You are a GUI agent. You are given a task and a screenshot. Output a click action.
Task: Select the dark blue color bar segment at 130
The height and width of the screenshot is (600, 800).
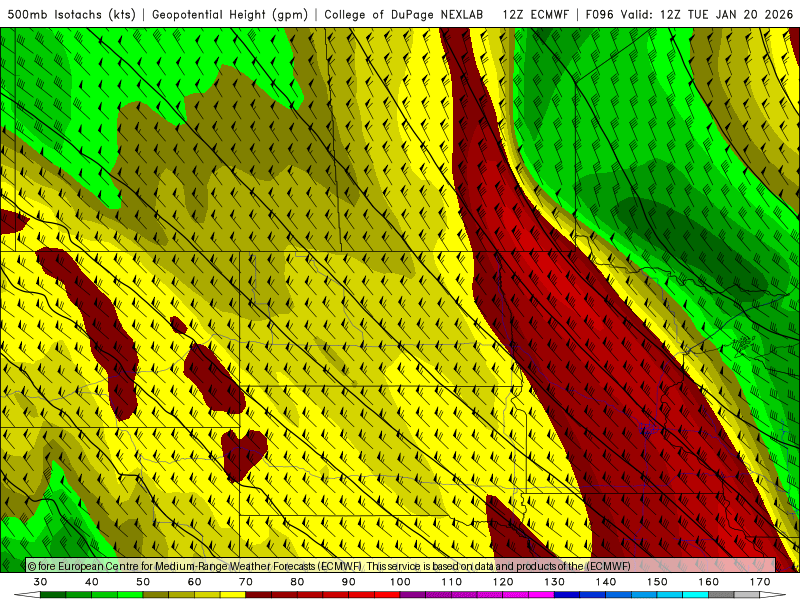tap(567, 594)
